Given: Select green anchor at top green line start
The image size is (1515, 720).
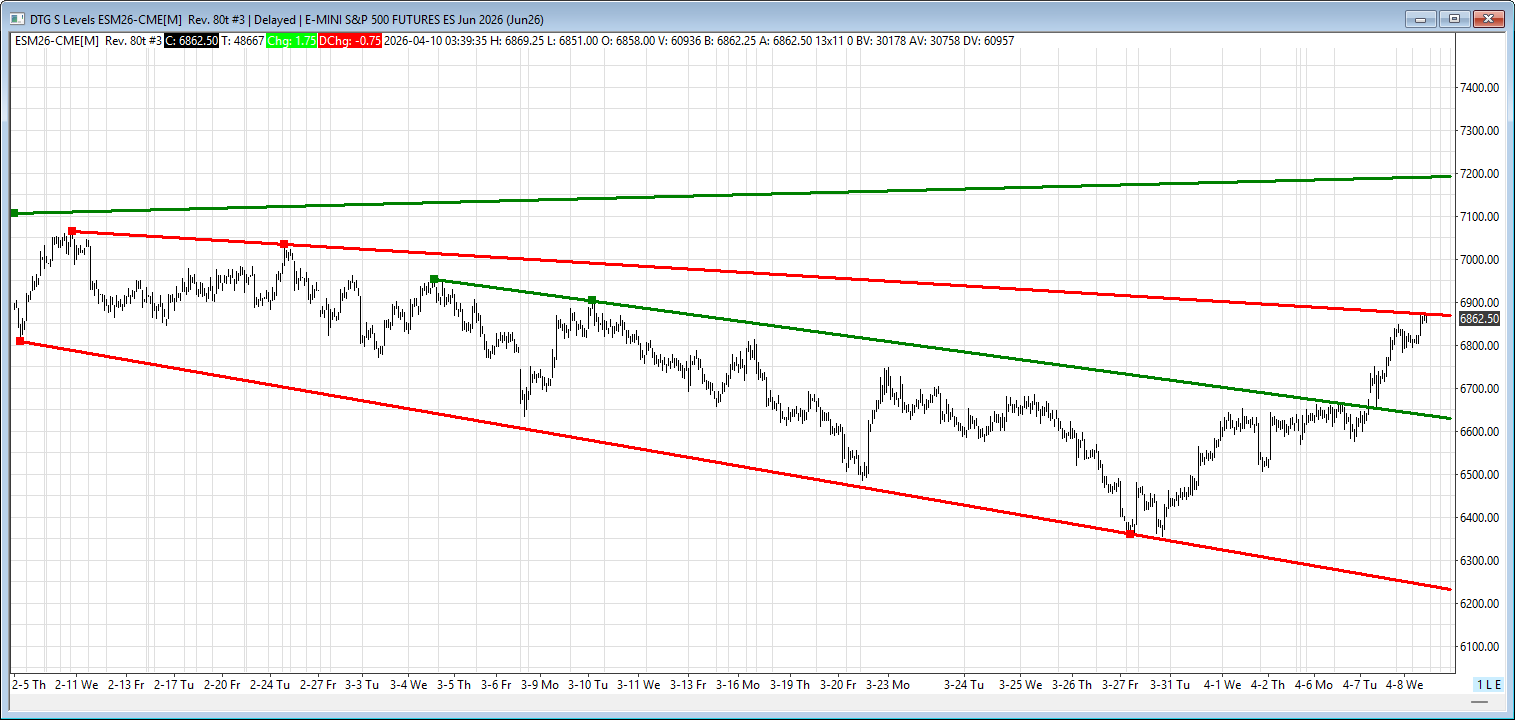Looking at the screenshot, I should pyautogui.click(x=14, y=213).
